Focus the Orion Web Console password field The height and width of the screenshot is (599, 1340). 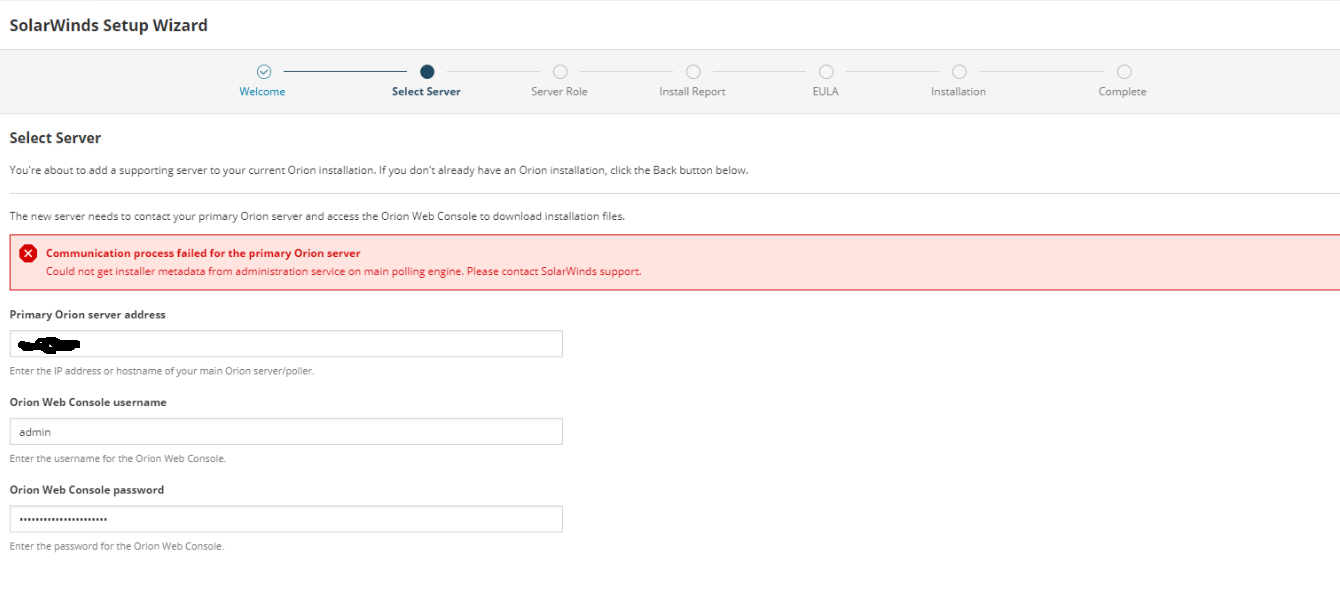(x=286, y=519)
